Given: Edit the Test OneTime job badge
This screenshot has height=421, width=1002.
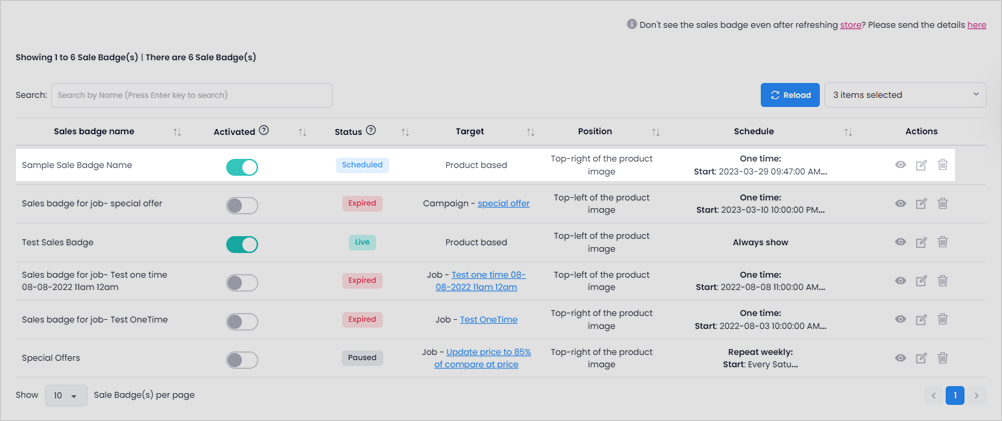Looking at the screenshot, I should (x=921, y=319).
